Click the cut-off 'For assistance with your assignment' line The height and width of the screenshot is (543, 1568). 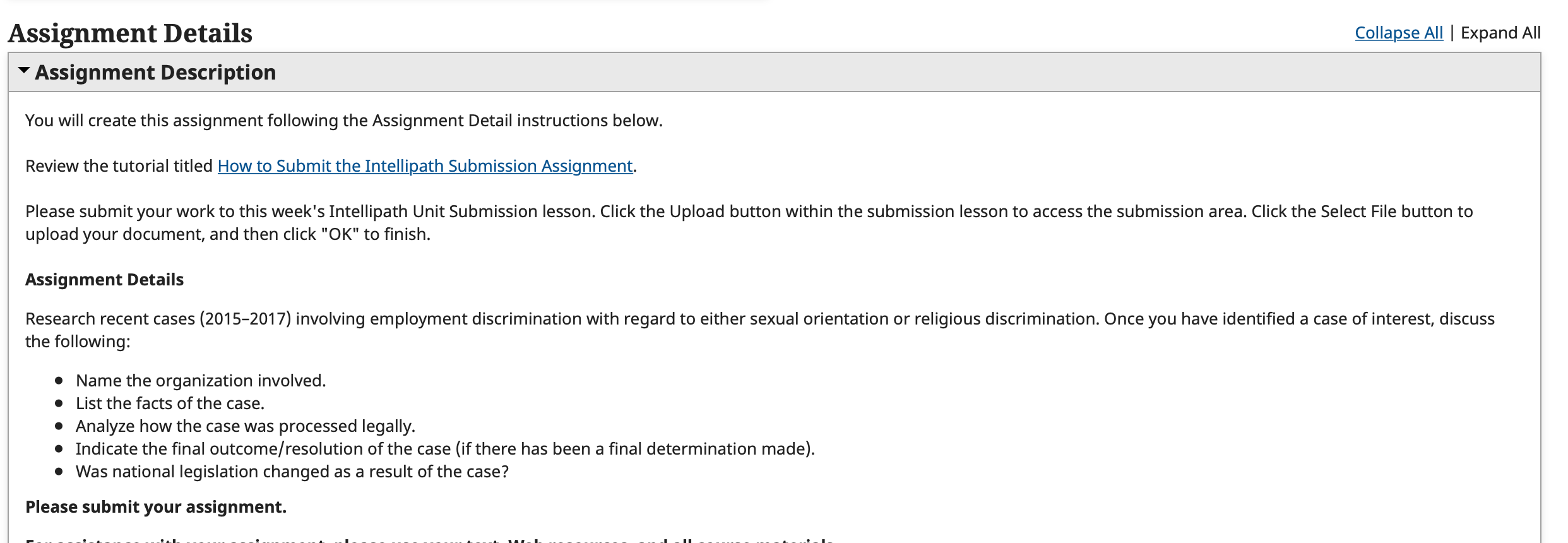[429, 539]
